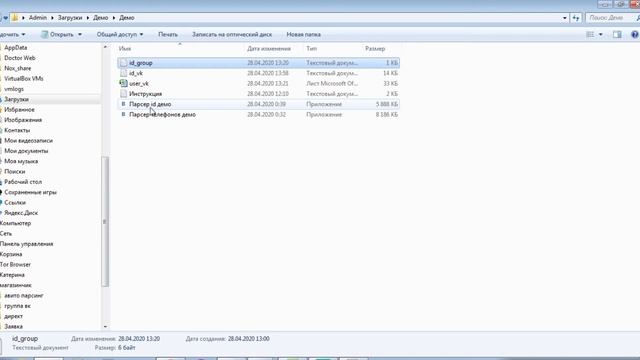This screenshot has height=360, width=640.
Task: Open Панель управления in sidebar
Action: [27, 244]
